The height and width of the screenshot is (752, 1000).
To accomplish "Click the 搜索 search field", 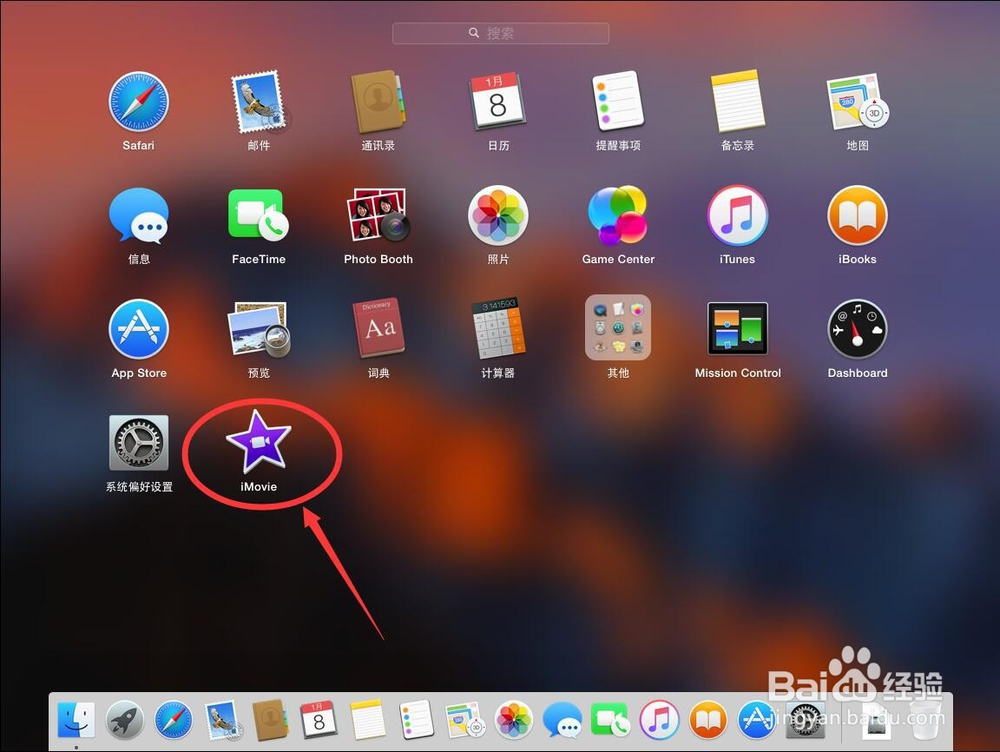I will point(501,33).
